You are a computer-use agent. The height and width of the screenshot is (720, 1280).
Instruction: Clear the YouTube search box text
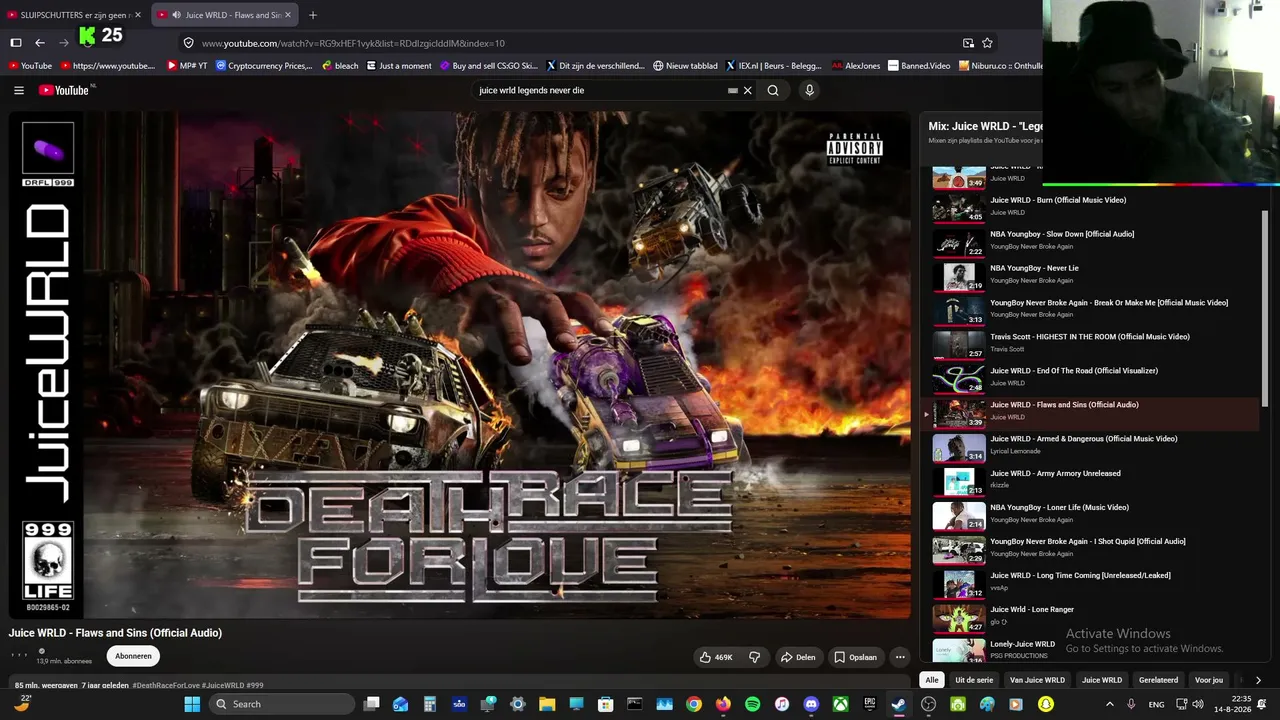click(747, 90)
